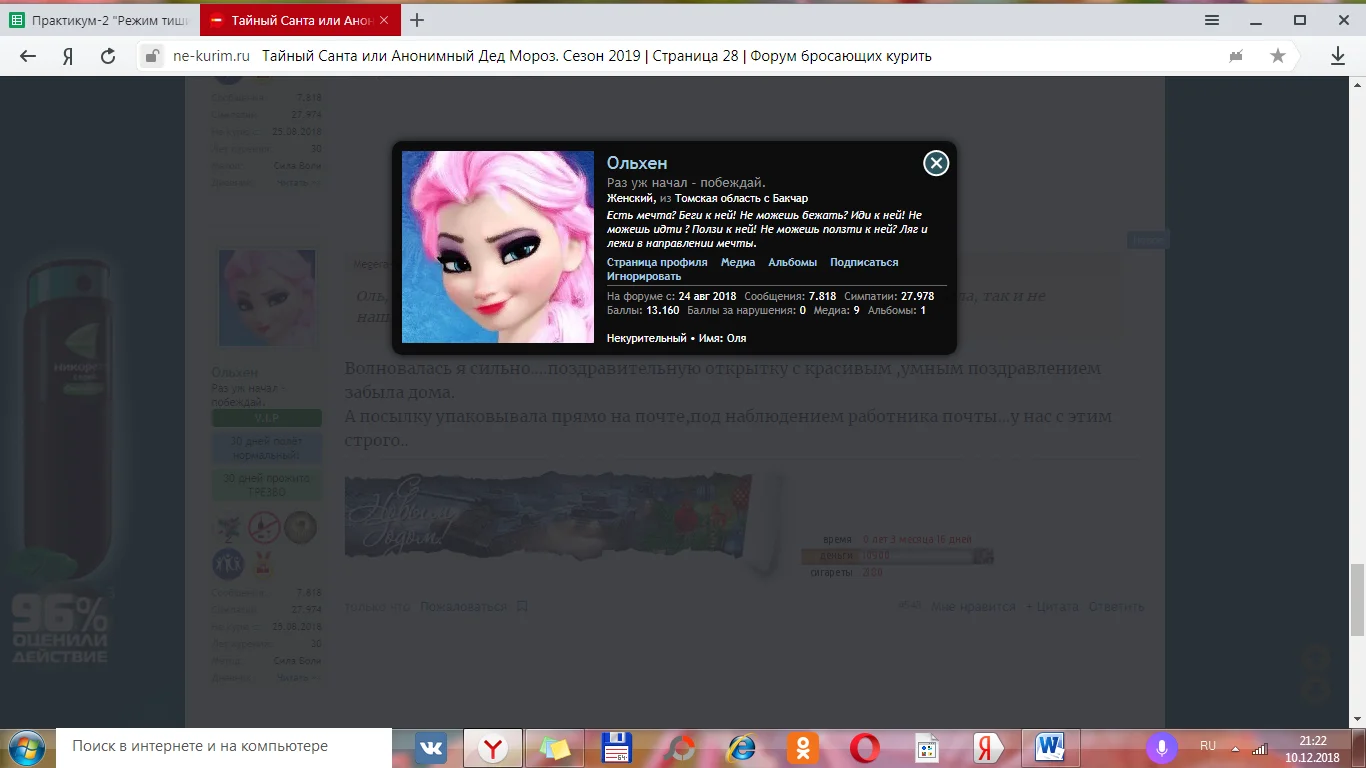
Task: Reload the current page
Action: [x=108, y=56]
